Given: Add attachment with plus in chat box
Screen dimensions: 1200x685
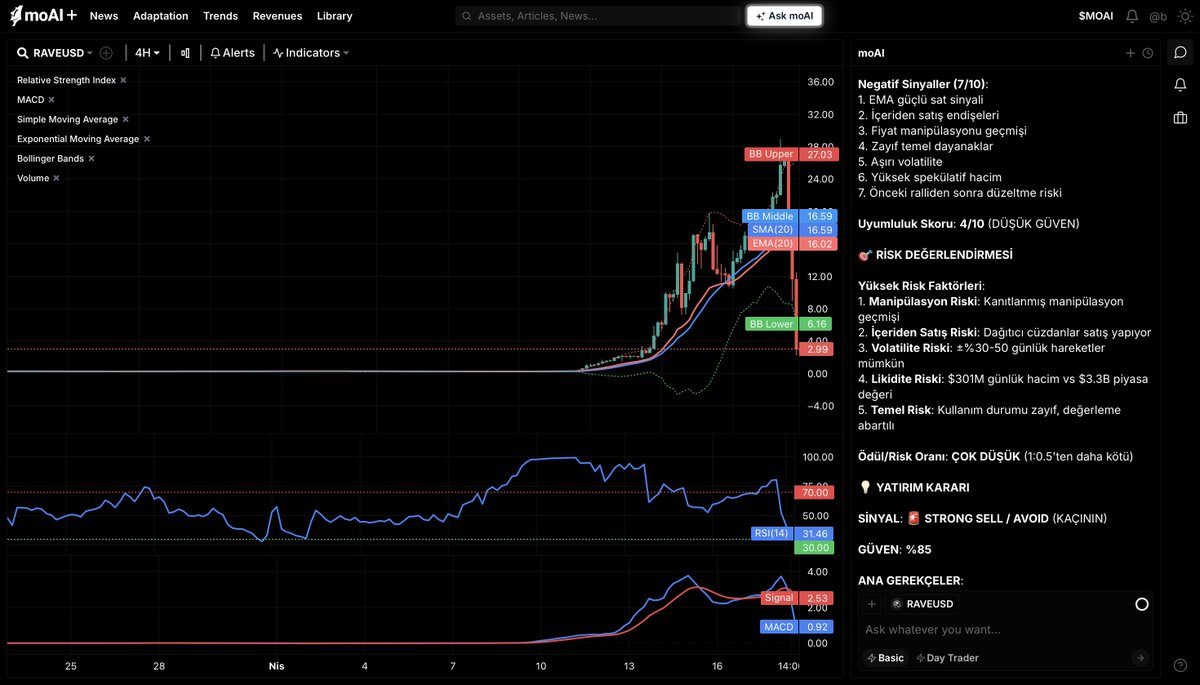Looking at the screenshot, I should point(872,604).
